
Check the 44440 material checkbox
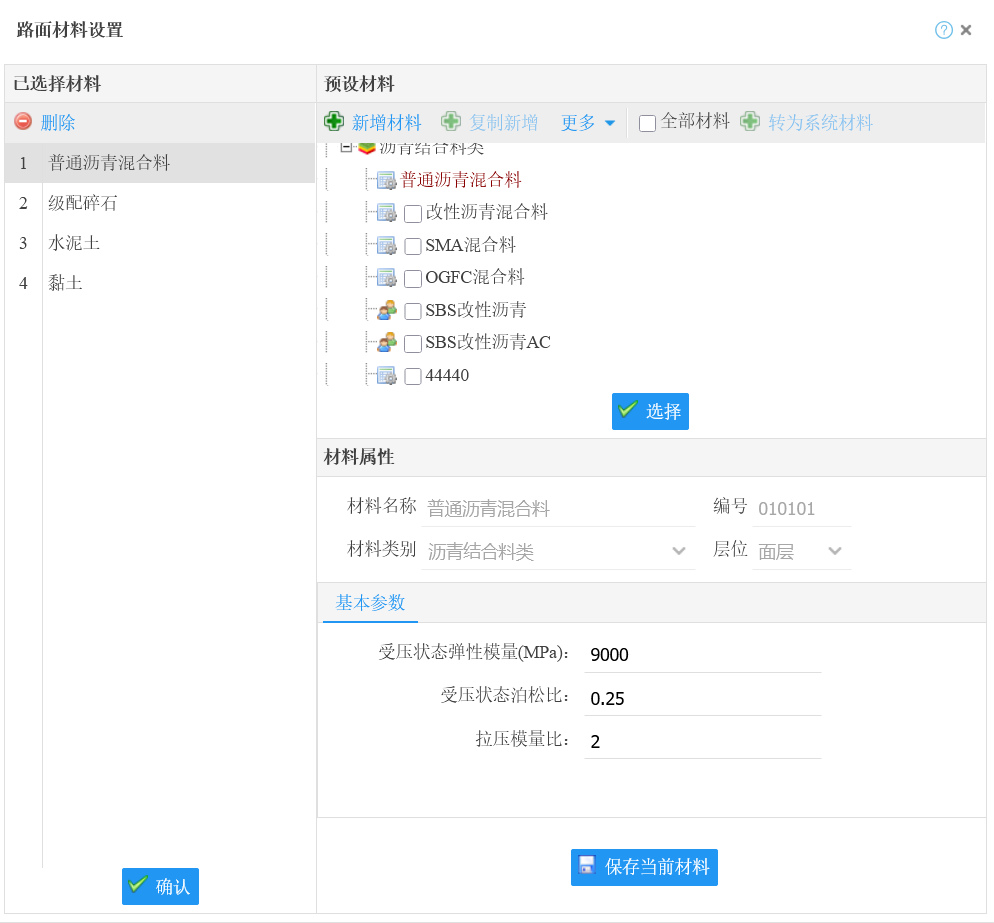coord(413,377)
